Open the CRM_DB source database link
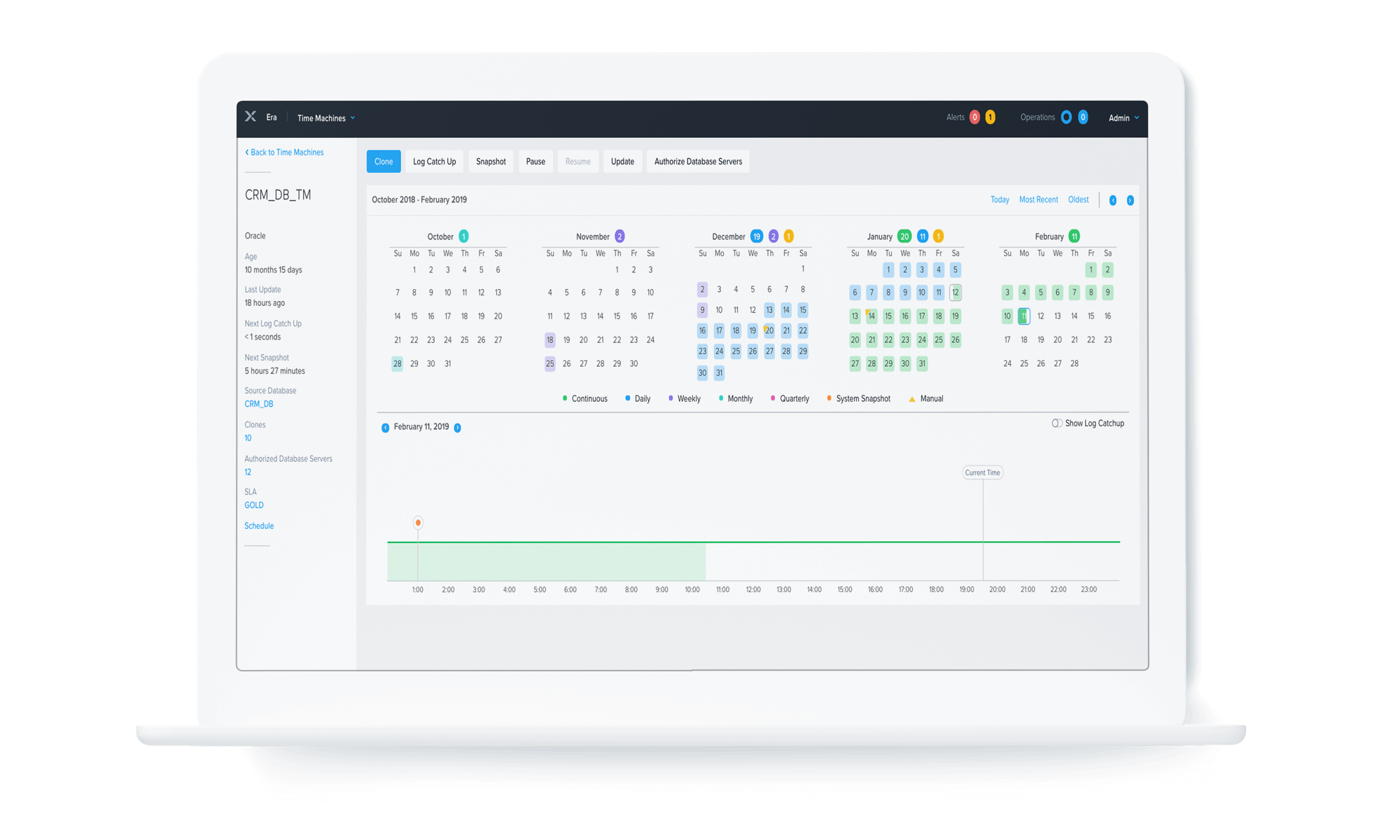 coord(259,404)
